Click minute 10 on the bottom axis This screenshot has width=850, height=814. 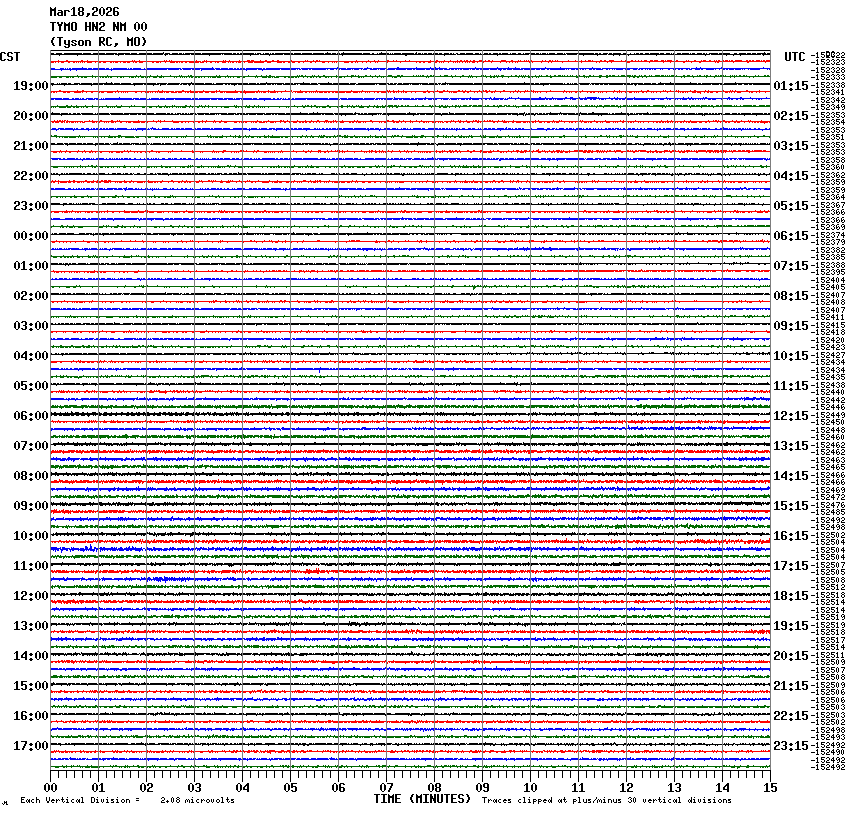click(530, 788)
